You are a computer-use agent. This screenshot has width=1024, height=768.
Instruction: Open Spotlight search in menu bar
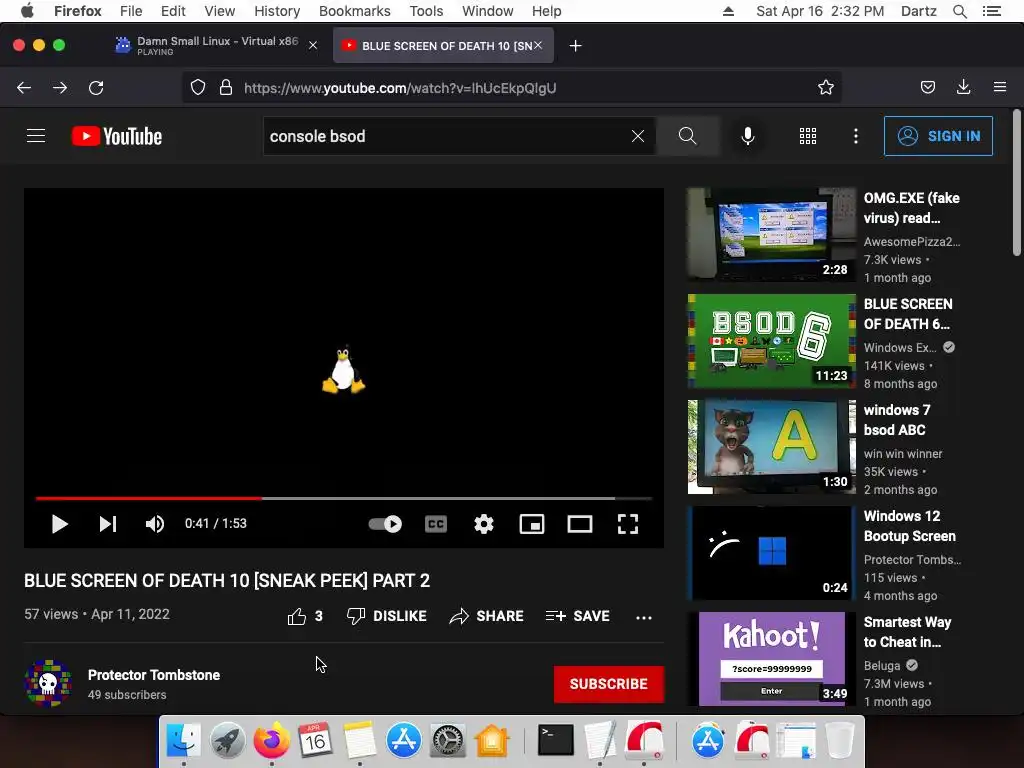point(959,11)
